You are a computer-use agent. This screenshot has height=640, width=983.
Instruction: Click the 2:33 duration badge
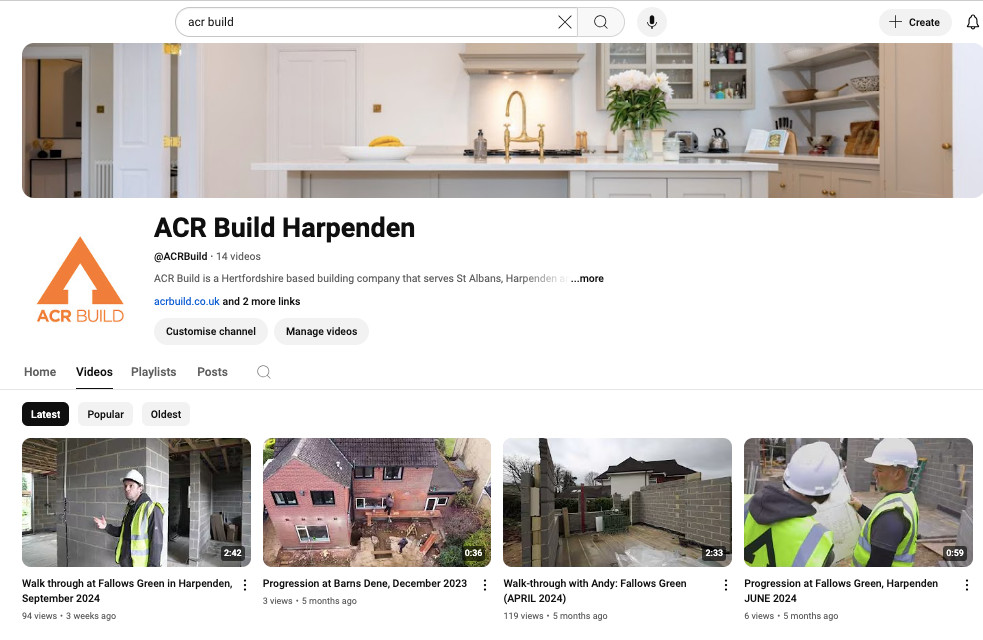(x=714, y=553)
